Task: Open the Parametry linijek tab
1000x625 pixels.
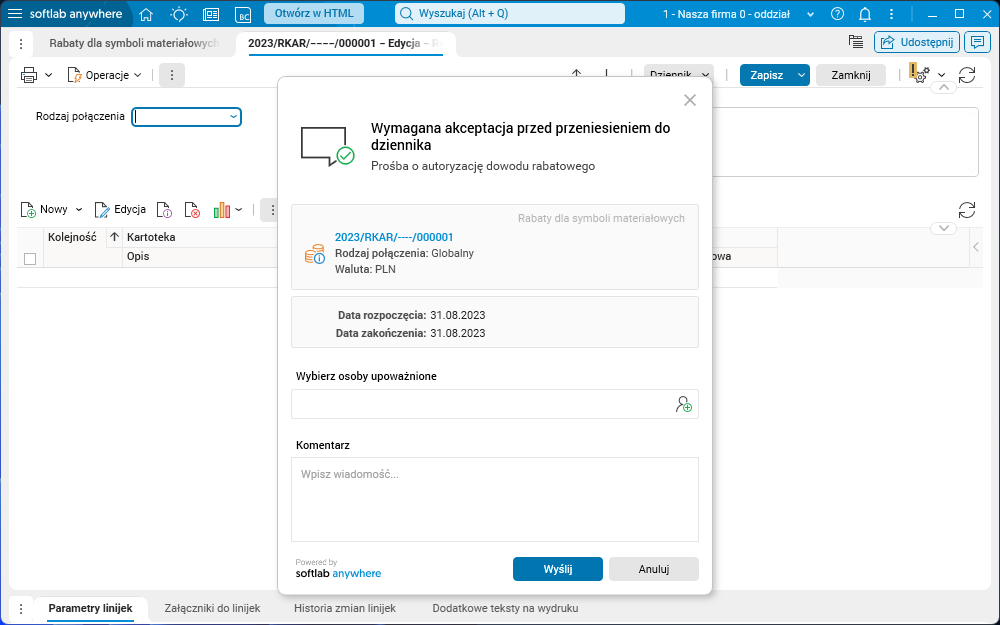Action: 90,608
